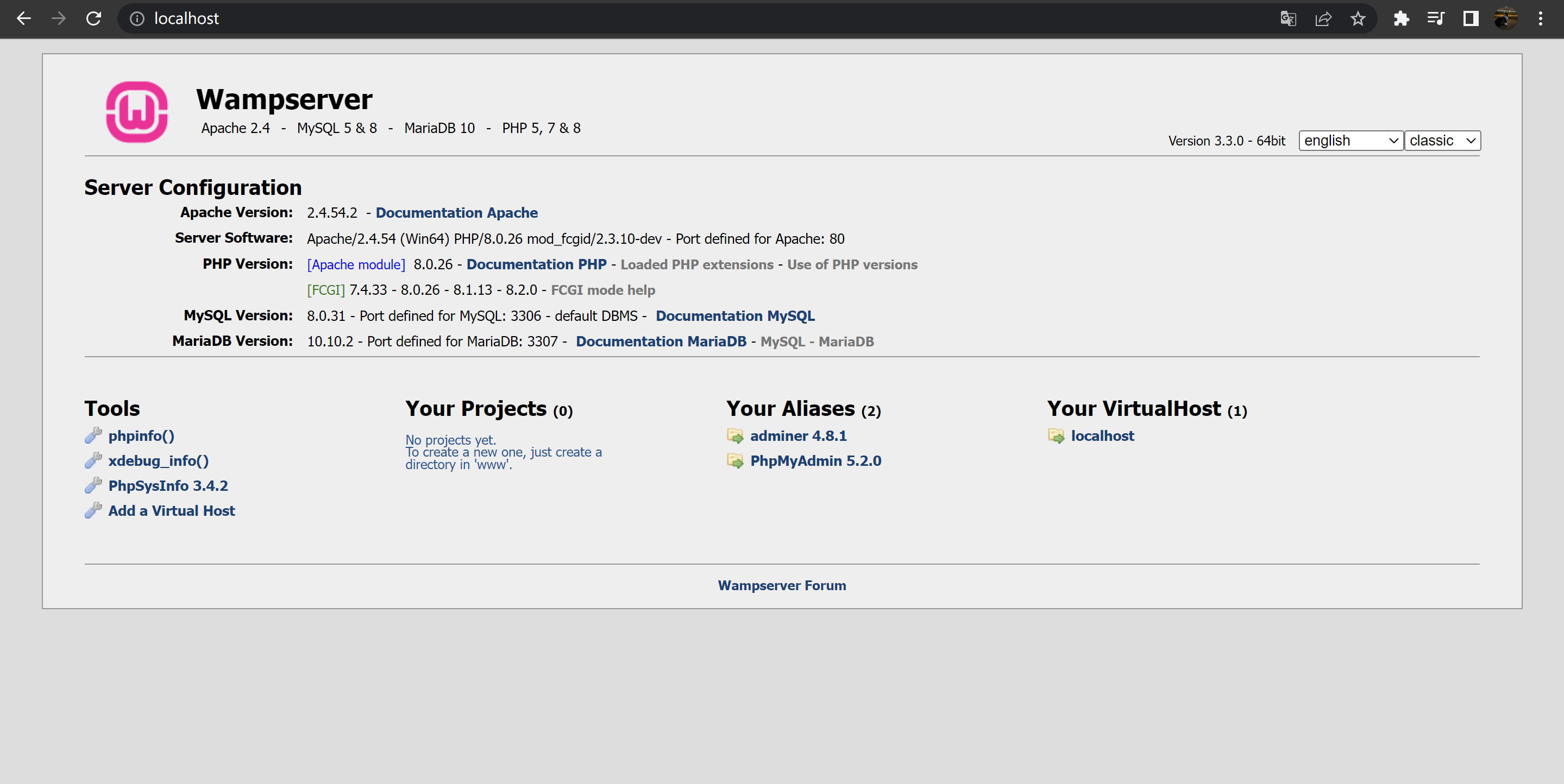
Task: Toggle the browser side panel
Action: (1471, 19)
